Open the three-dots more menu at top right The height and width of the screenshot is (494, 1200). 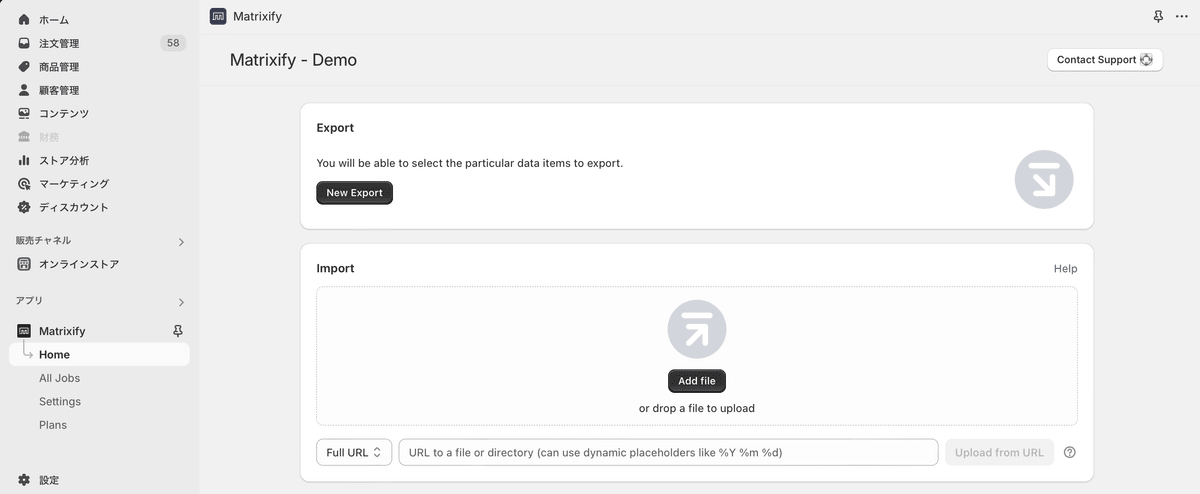pos(1181,16)
